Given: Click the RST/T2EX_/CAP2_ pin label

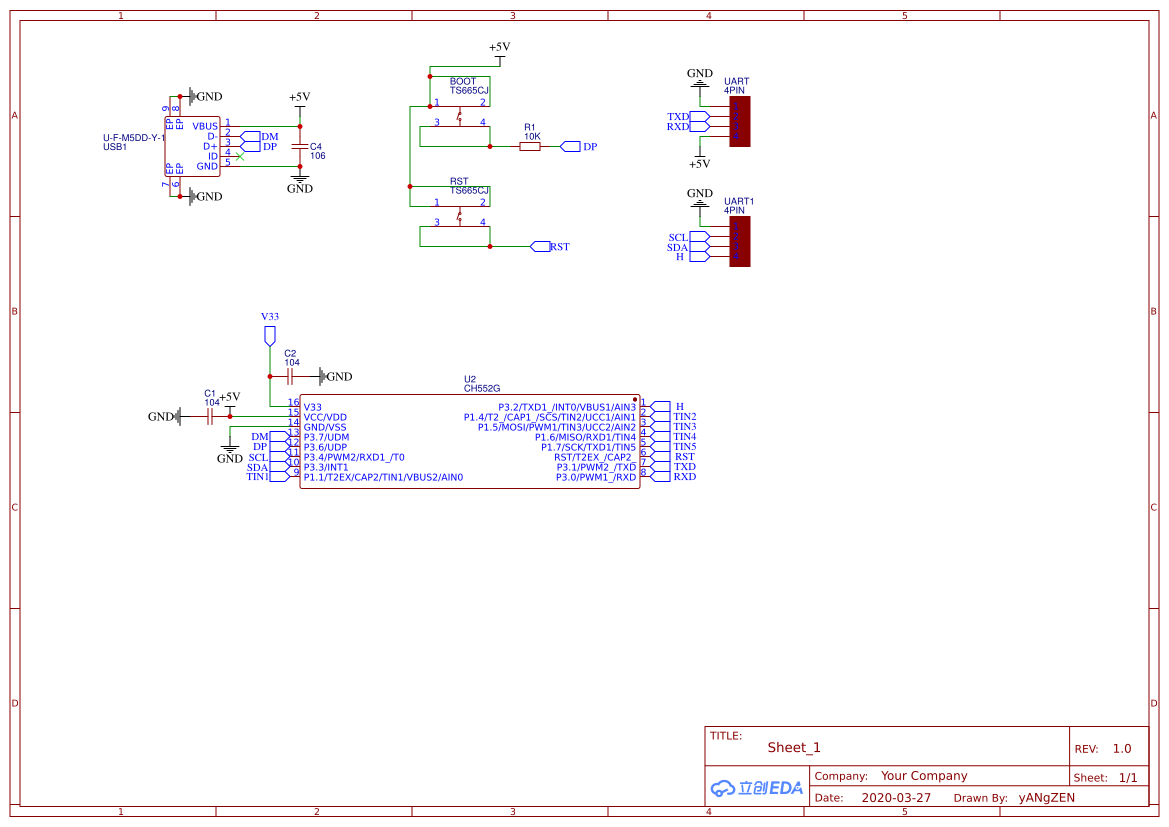Looking at the screenshot, I should pos(594,457).
